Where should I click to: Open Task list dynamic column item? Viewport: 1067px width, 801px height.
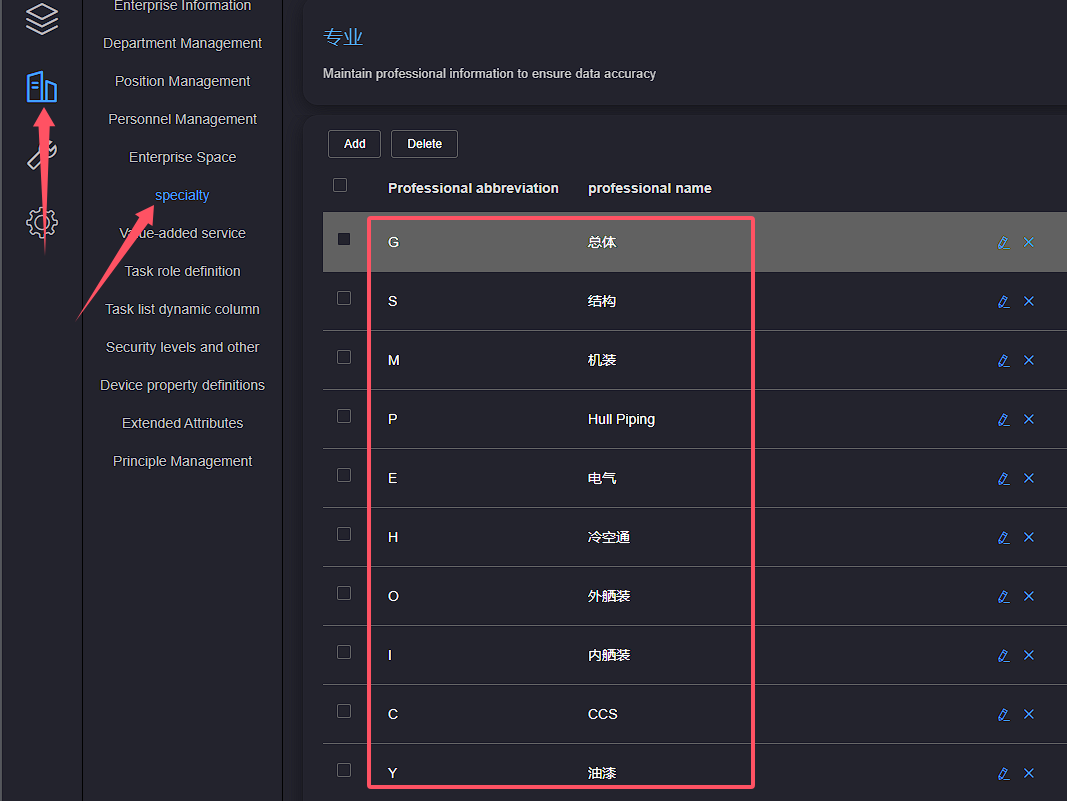[x=182, y=310]
